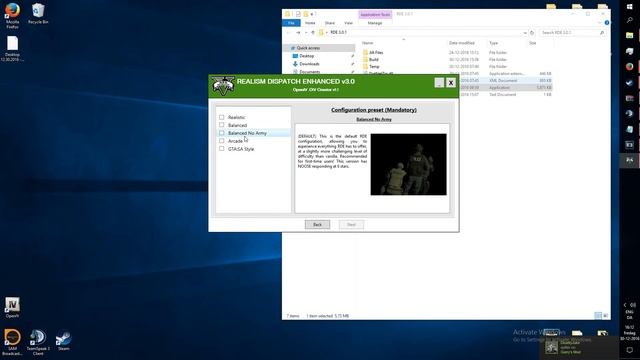
Task: Sort files by the Name column
Action: click(x=367, y=43)
